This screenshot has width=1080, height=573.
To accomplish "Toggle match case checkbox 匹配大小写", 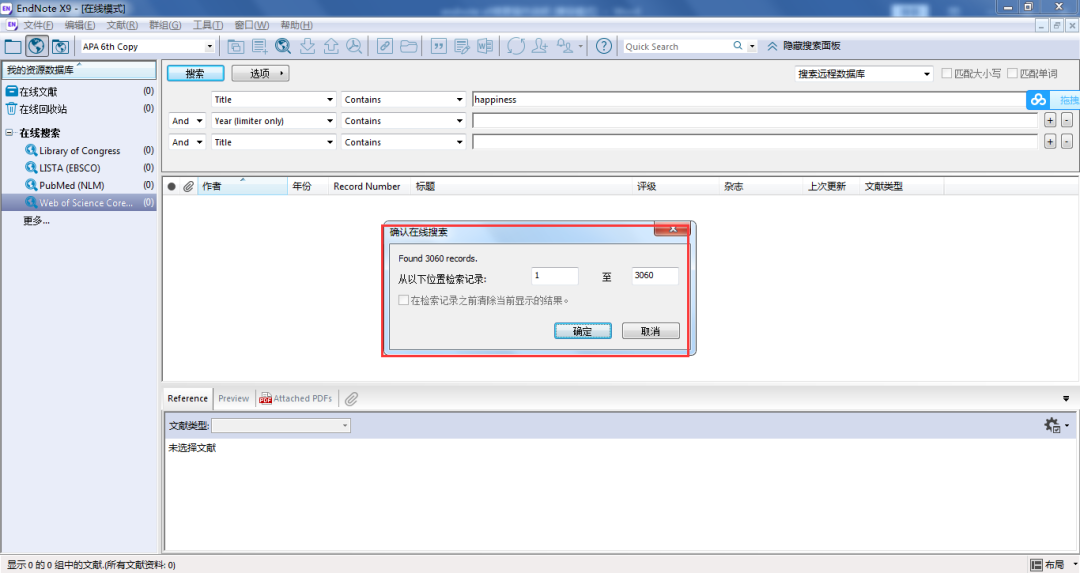I will (946, 73).
